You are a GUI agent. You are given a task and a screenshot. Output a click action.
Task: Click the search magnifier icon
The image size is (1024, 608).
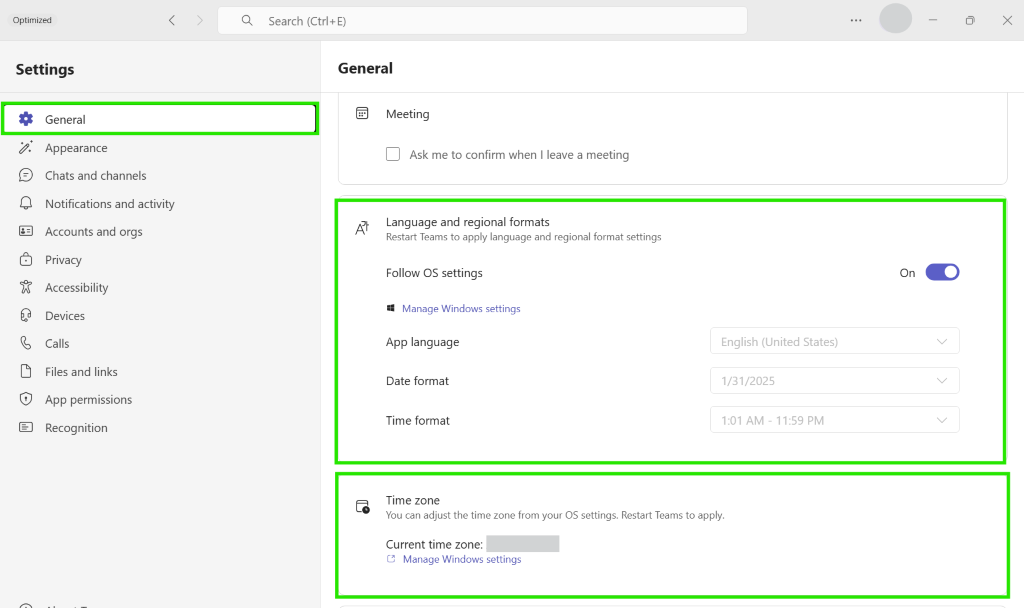(247, 20)
